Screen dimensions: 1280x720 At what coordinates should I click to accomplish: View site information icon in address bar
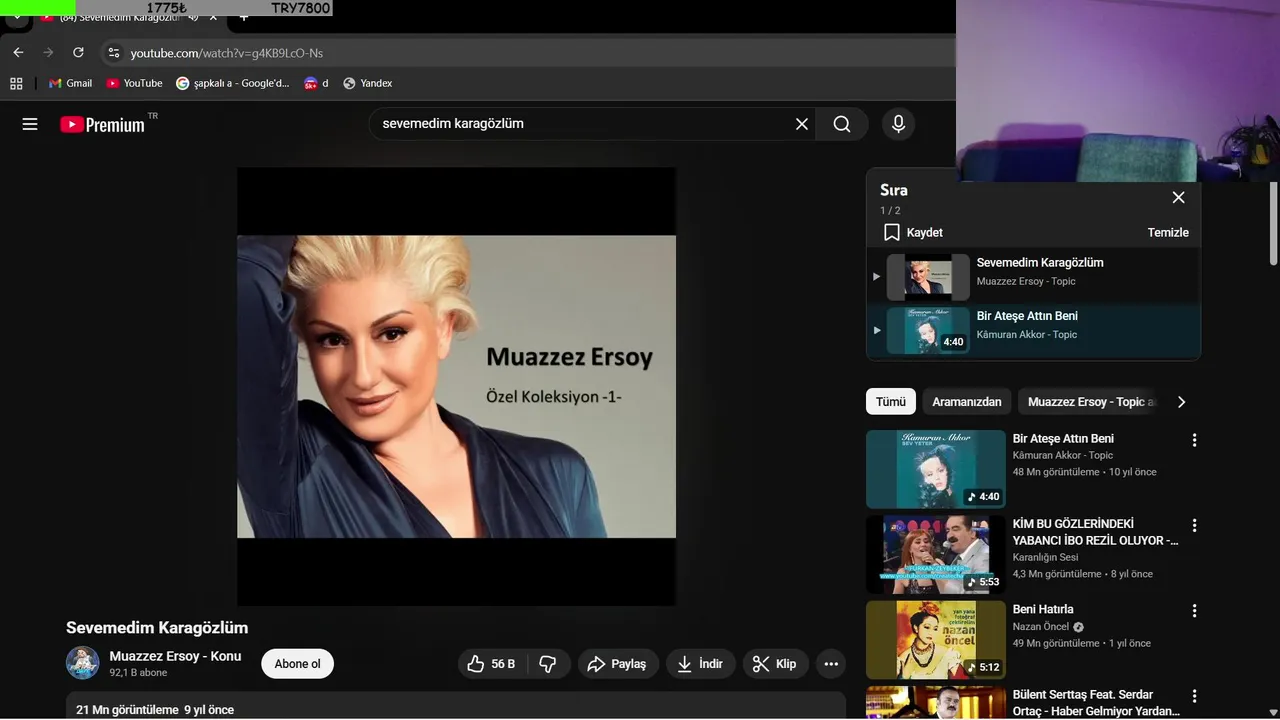(x=113, y=53)
